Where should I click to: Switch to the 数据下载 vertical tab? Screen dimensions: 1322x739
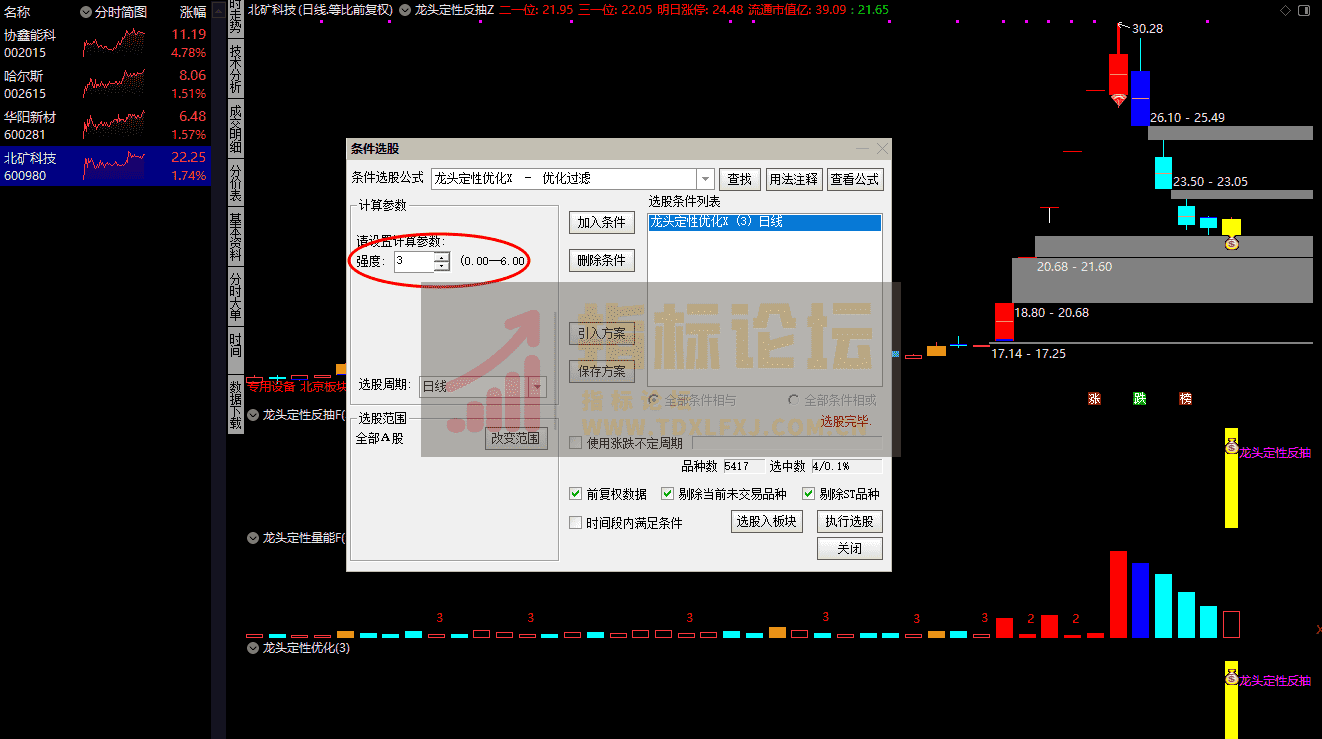click(235, 404)
